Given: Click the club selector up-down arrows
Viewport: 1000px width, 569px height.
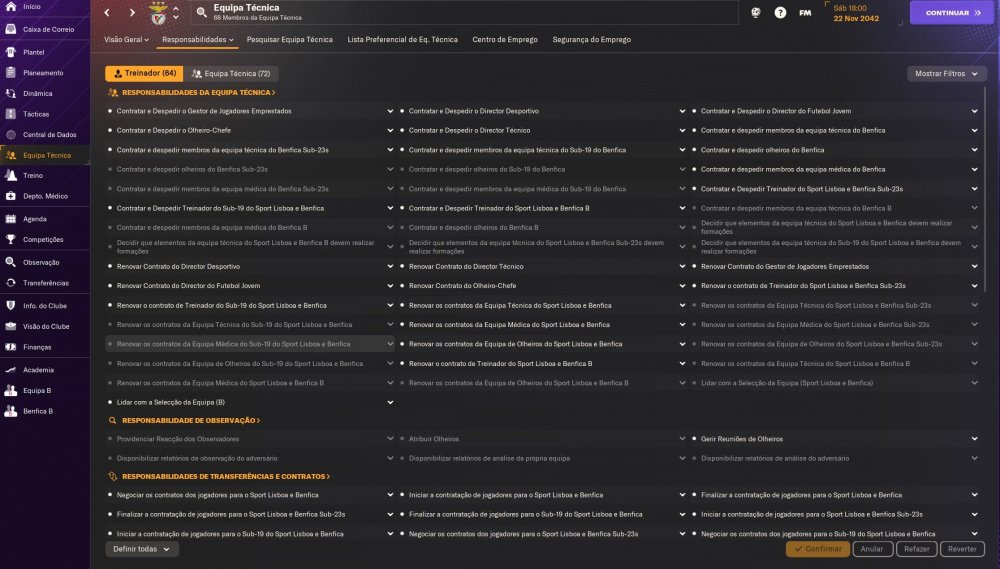Looking at the screenshot, I should pyautogui.click(x=176, y=13).
